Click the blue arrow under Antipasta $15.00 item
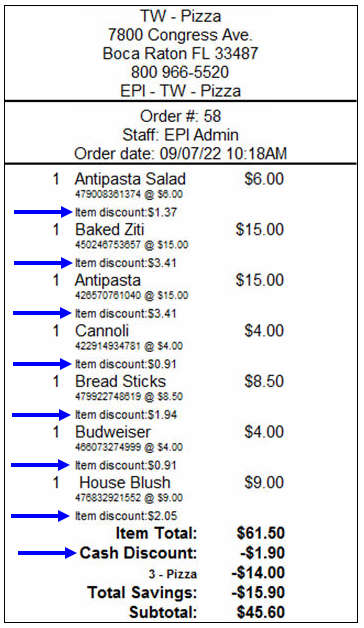 42,313
